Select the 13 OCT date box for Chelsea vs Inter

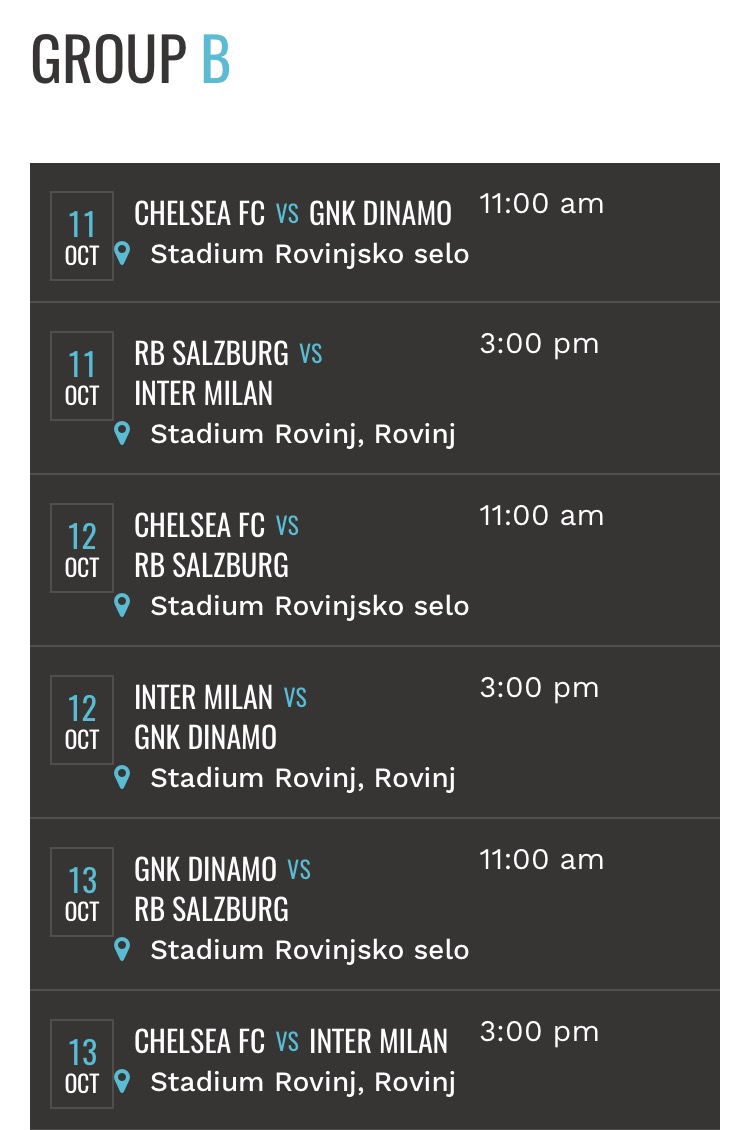point(81,1064)
